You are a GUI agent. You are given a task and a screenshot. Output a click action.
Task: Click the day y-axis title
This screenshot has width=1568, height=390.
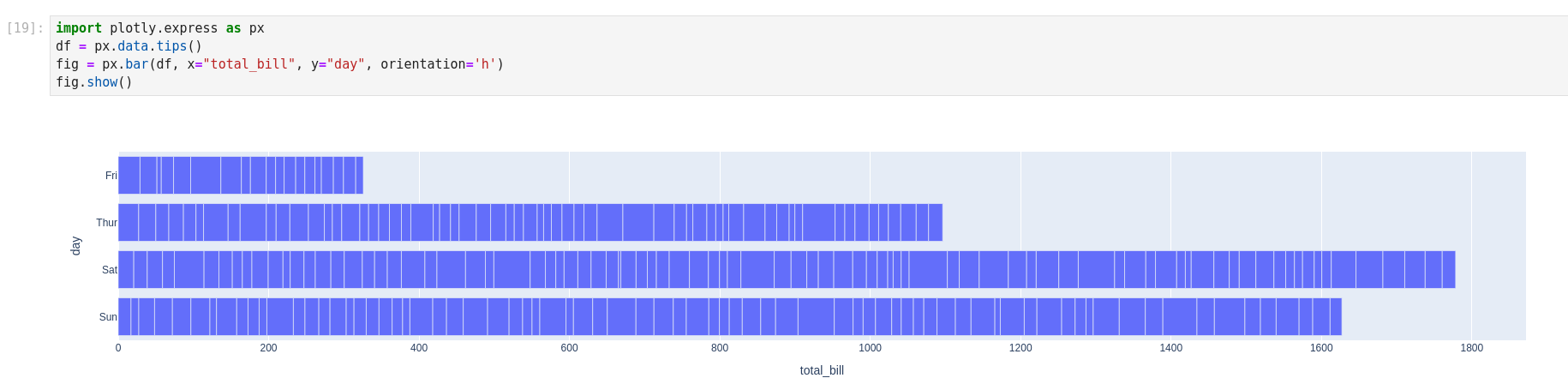click(x=75, y=246)
